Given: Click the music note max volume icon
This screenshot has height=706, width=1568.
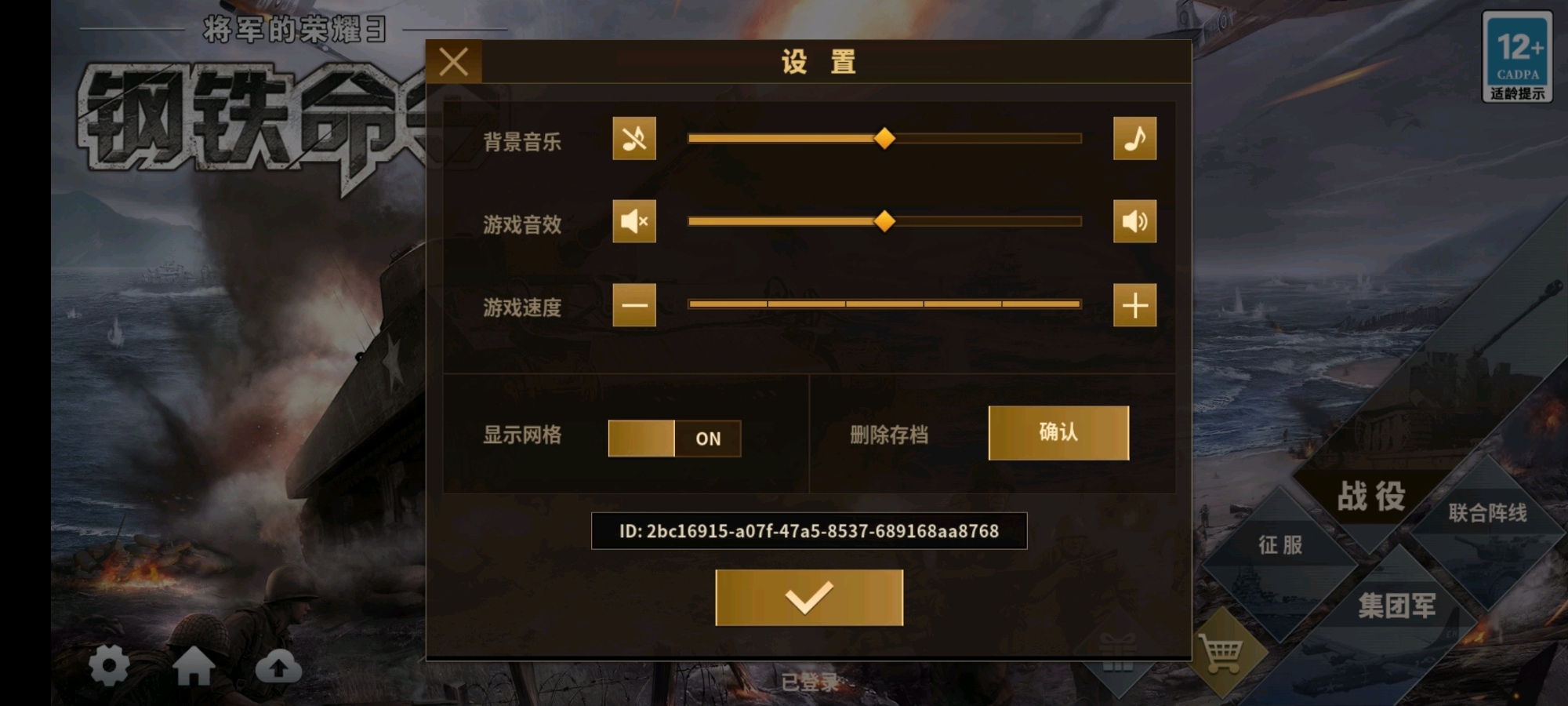Looking at the screenshot, I should click(1134, 139).
